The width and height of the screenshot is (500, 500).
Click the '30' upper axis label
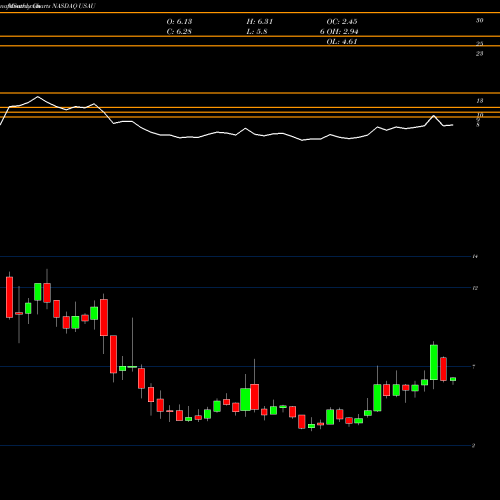[x=479, y=21]
